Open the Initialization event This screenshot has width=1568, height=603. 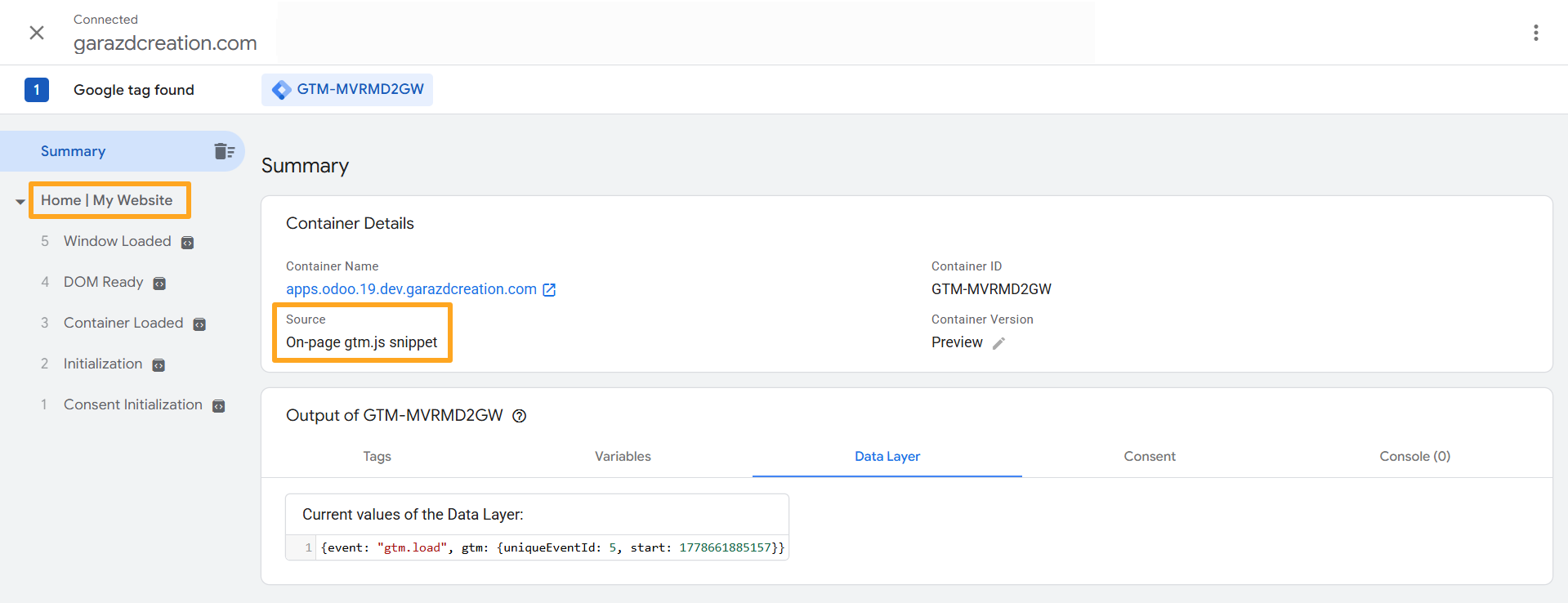click(x=103, y=364)
